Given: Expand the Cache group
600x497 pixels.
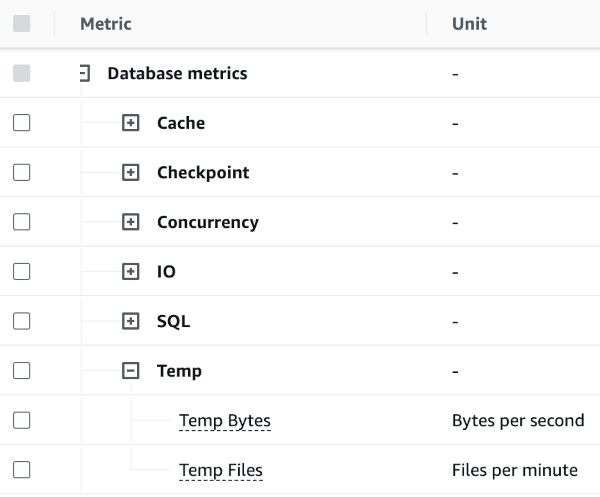Looking at the screenshot, I should coord(130,123).
